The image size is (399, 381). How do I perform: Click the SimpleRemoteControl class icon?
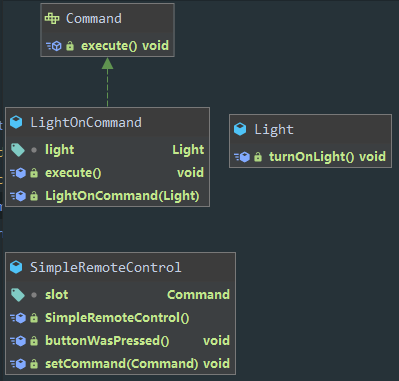pyautogui.click(x=16, y=267)
